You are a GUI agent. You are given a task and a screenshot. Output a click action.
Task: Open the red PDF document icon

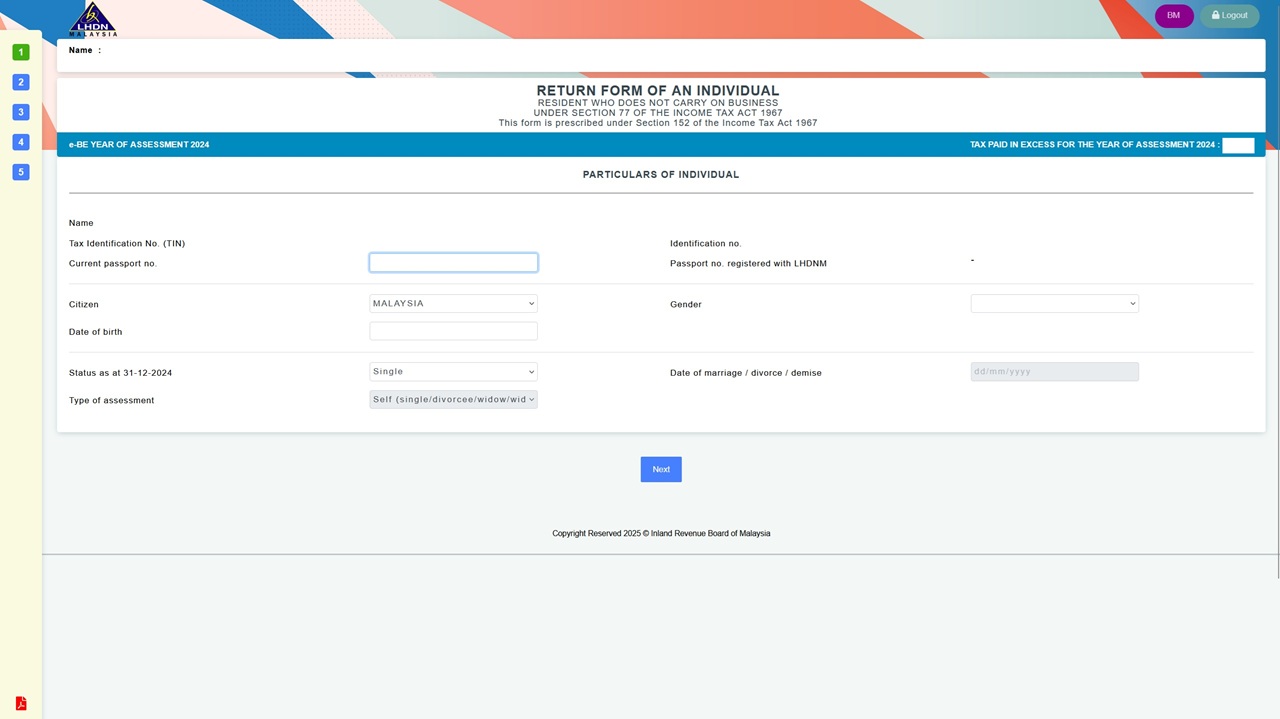21,704
